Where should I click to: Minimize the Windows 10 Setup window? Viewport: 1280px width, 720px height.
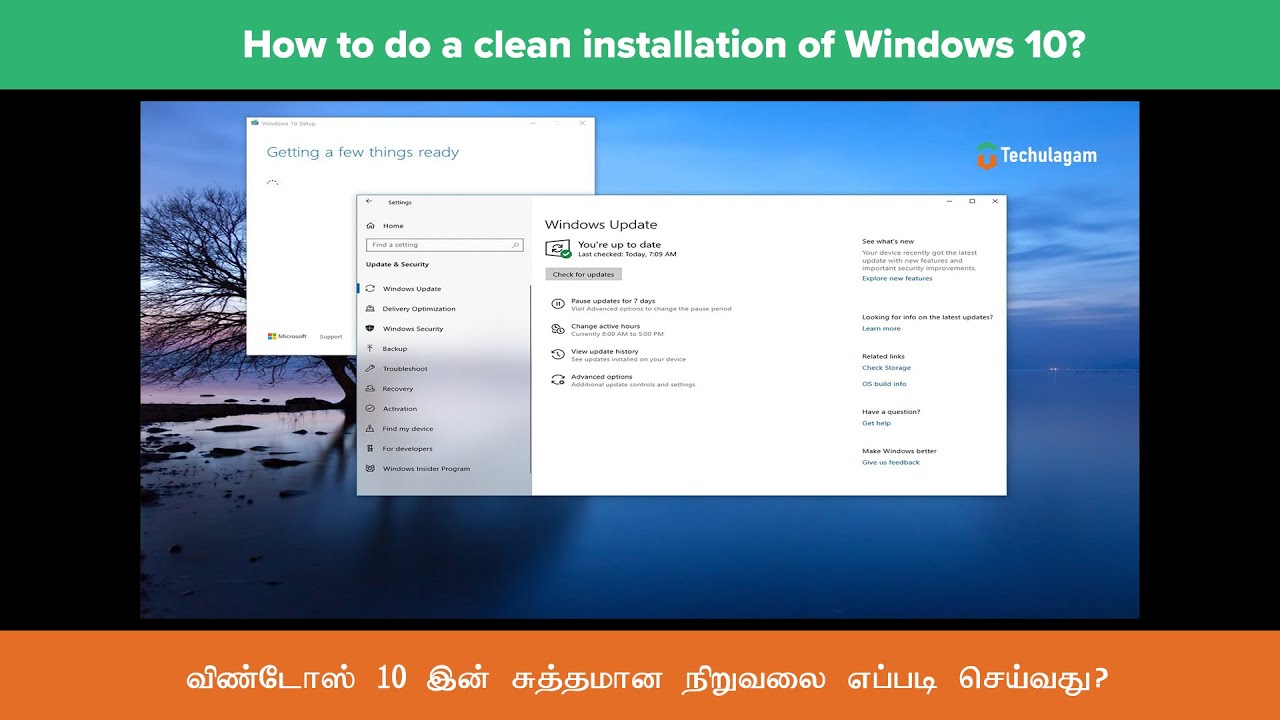point(531,123)
